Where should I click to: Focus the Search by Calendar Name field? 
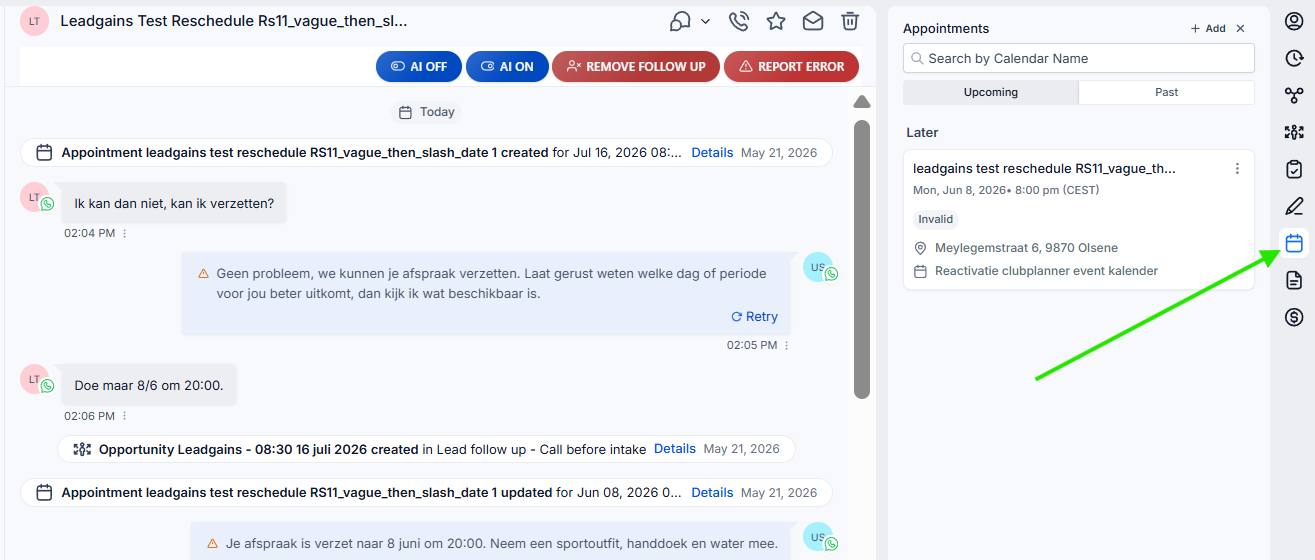coord(1079,58)
